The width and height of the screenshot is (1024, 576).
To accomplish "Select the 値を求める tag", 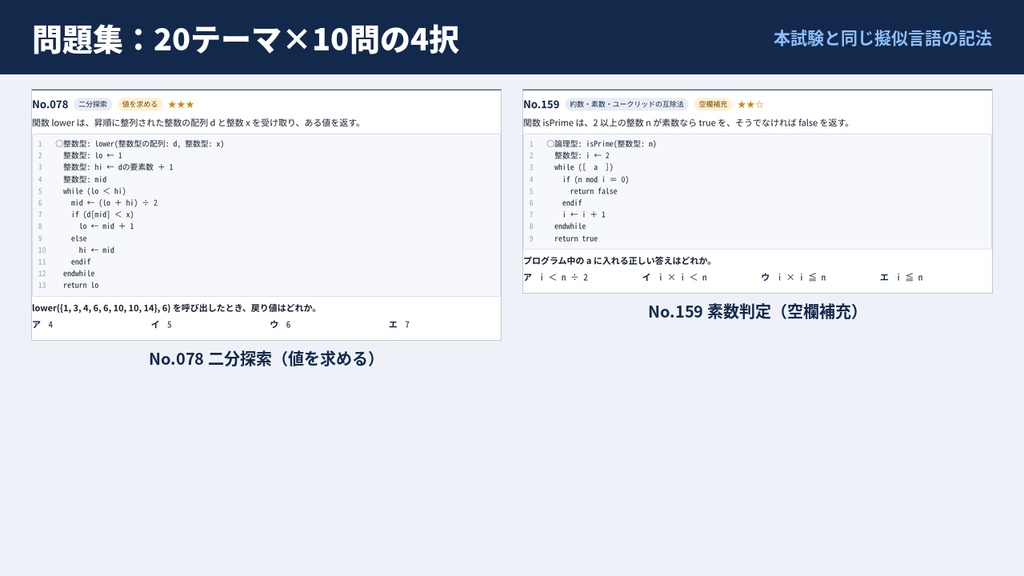I will [140, 104].
